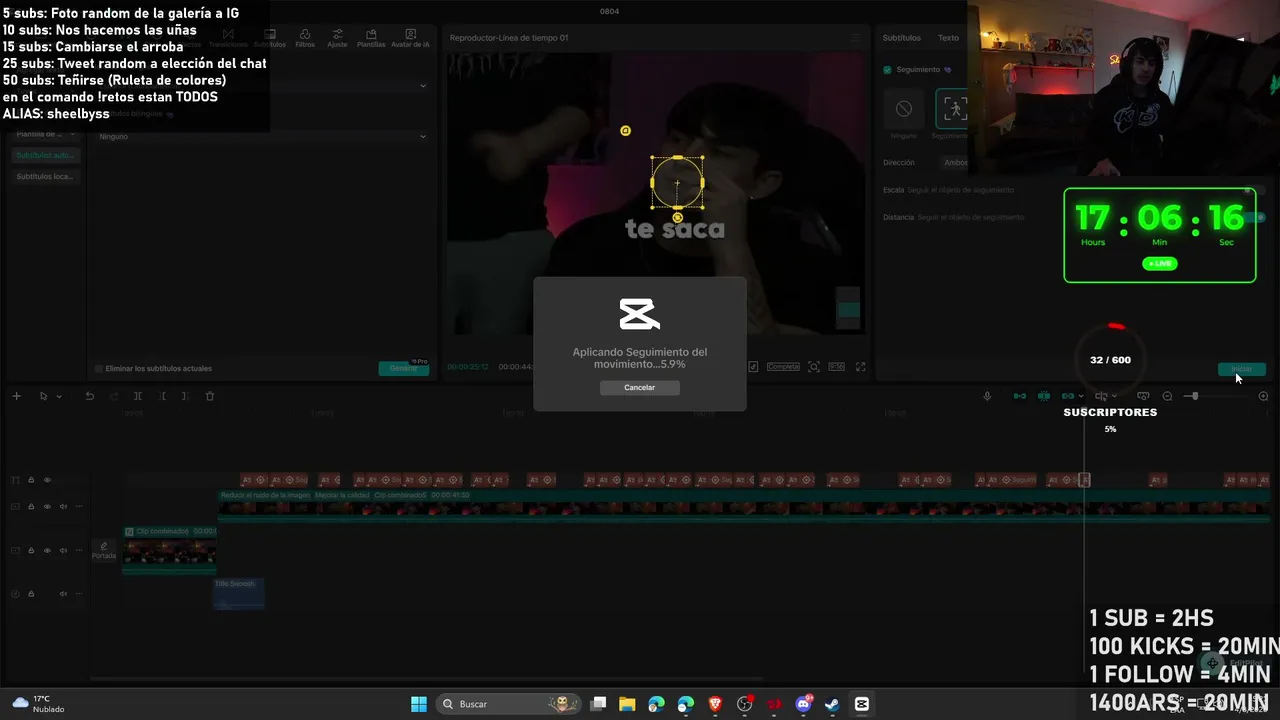Screen dimensions: 1280x720
Task: Click the trim right side tool
Action: [185, 396]
